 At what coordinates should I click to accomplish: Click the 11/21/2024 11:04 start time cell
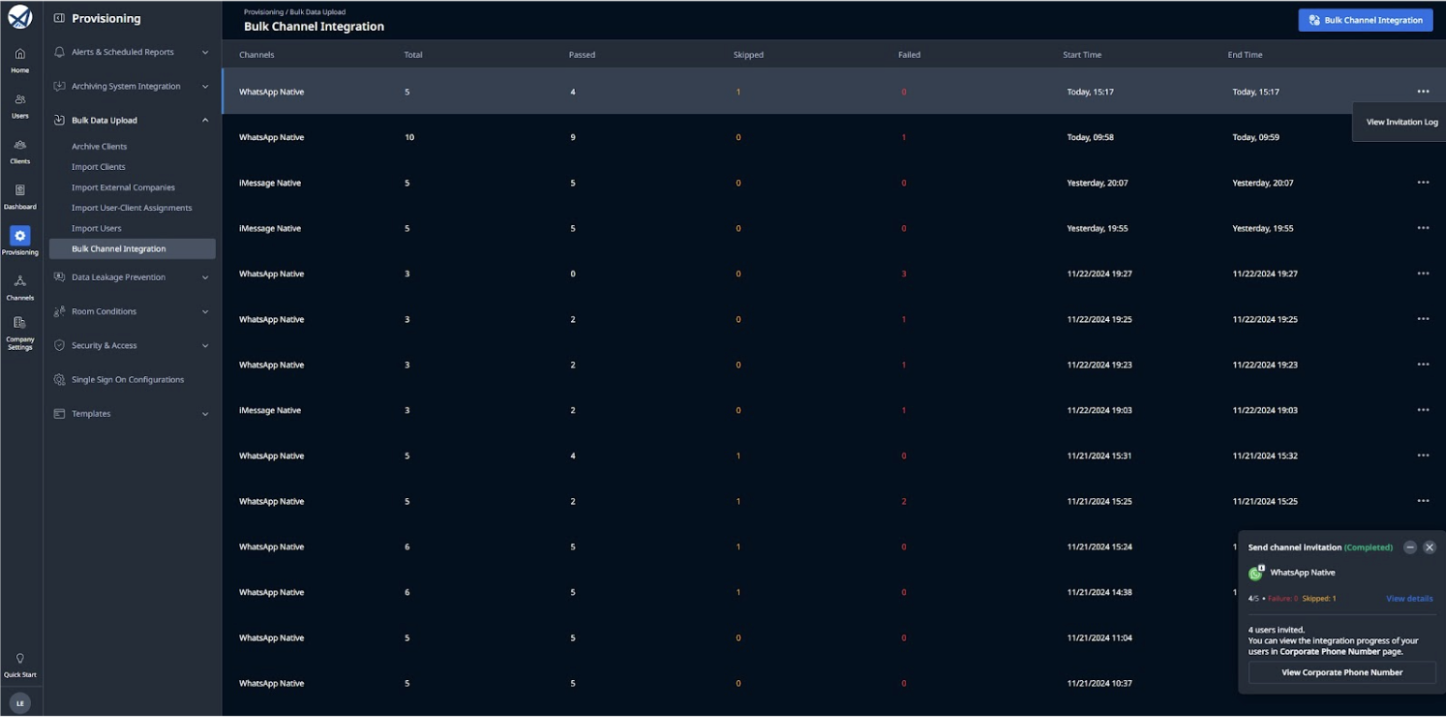1099,638
